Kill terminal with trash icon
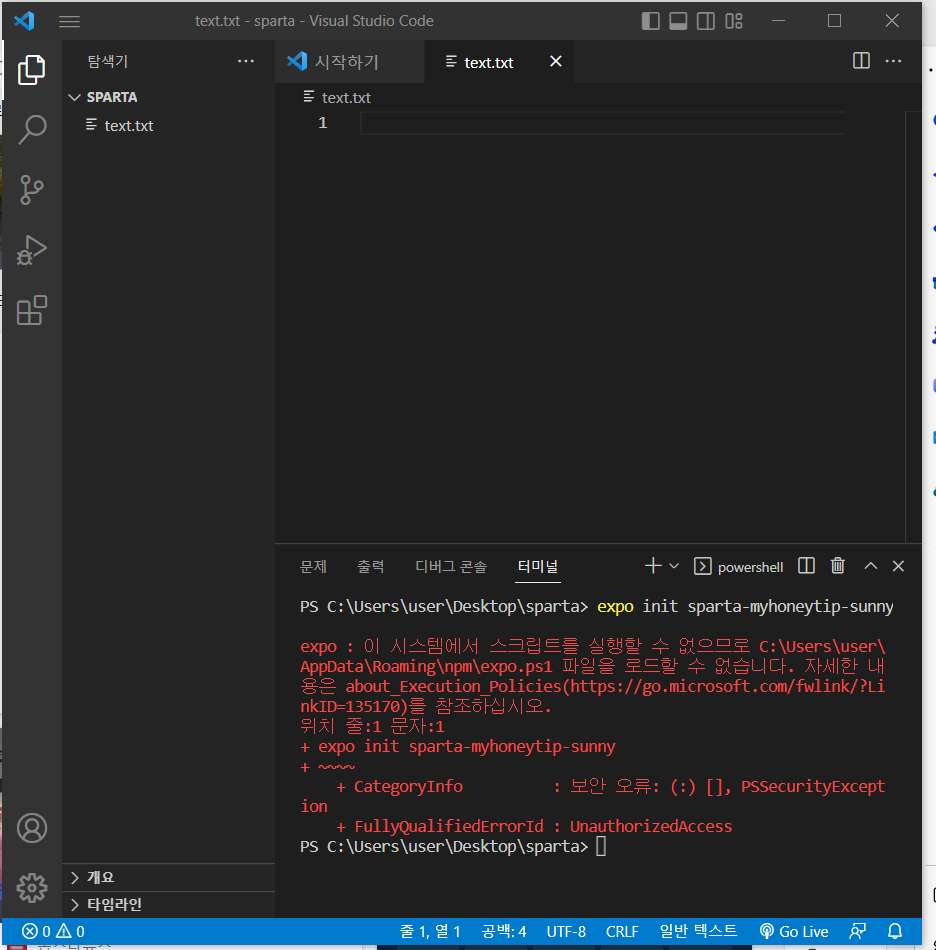The height and width of the screenshot is (950, 936). pos(837,566)
